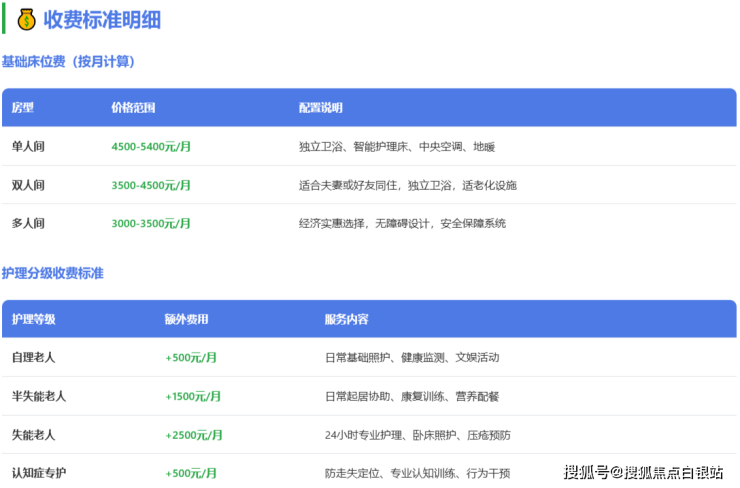Click the +1500元/月 fee for 半失能老人
Image resolution: width=740 pixels, height=488 pixels.
194,397
